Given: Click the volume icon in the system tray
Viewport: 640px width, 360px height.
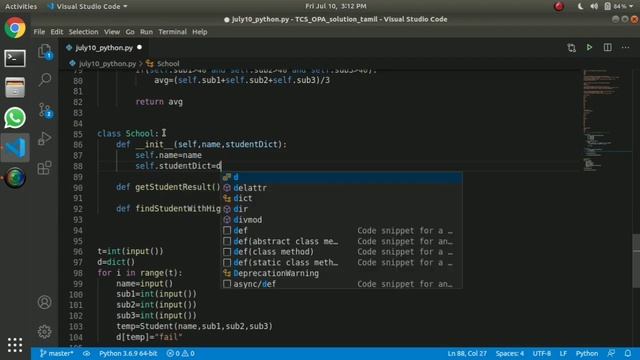Looking at the screenshot, I should point(594,6).
